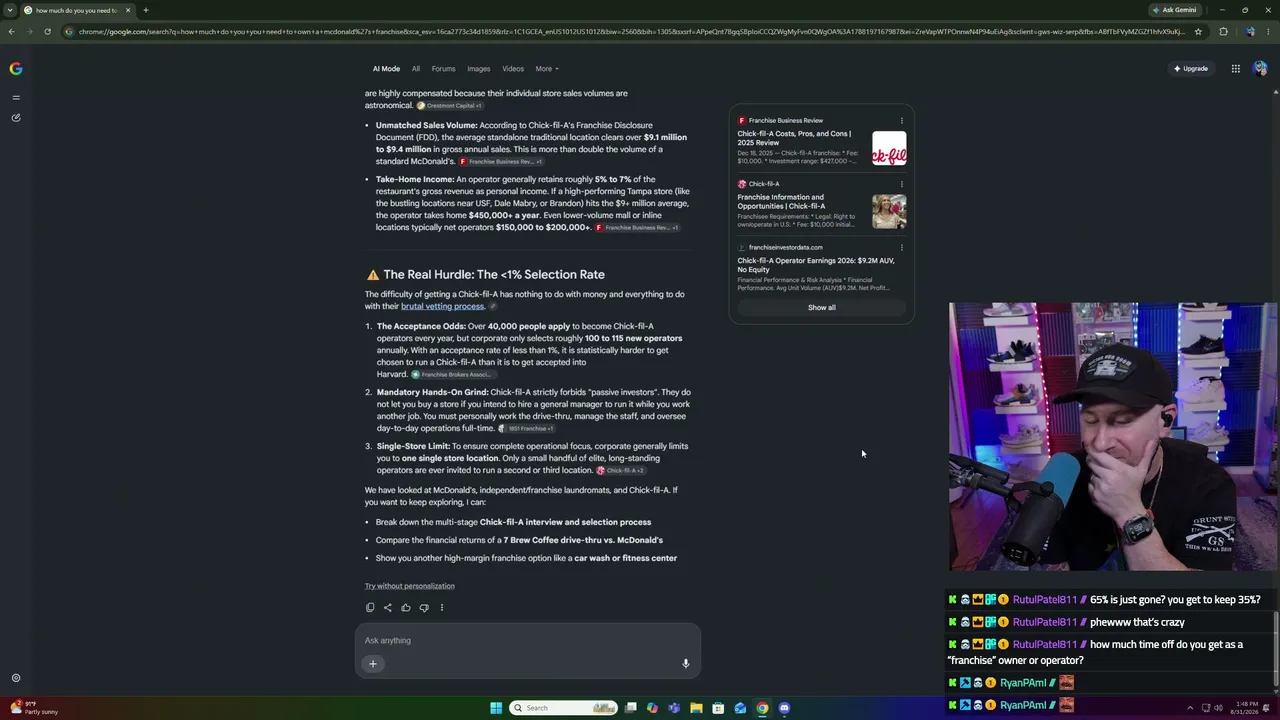This screenshot has width=1280, height=720.
Task: Select the 'The Real Hurdle: The <1% Selection Rate' heading
Action: pos(494,274)
